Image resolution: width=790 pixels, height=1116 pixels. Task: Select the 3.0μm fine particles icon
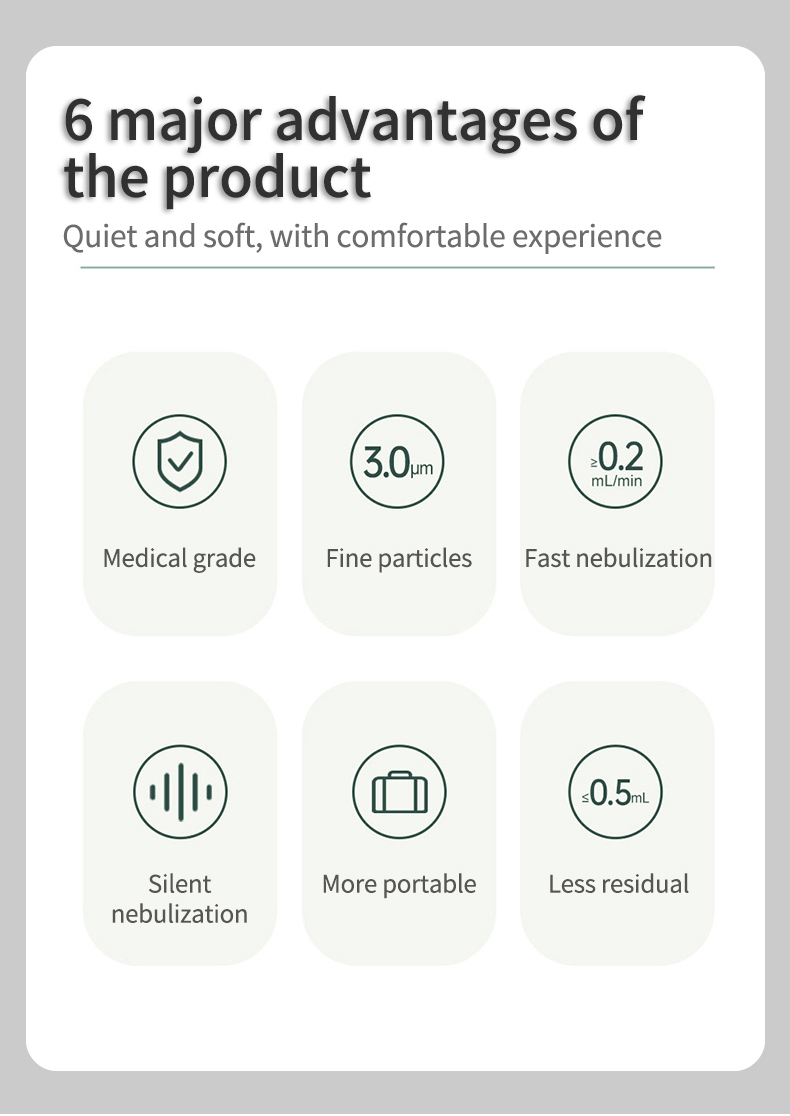pos(397,461)
